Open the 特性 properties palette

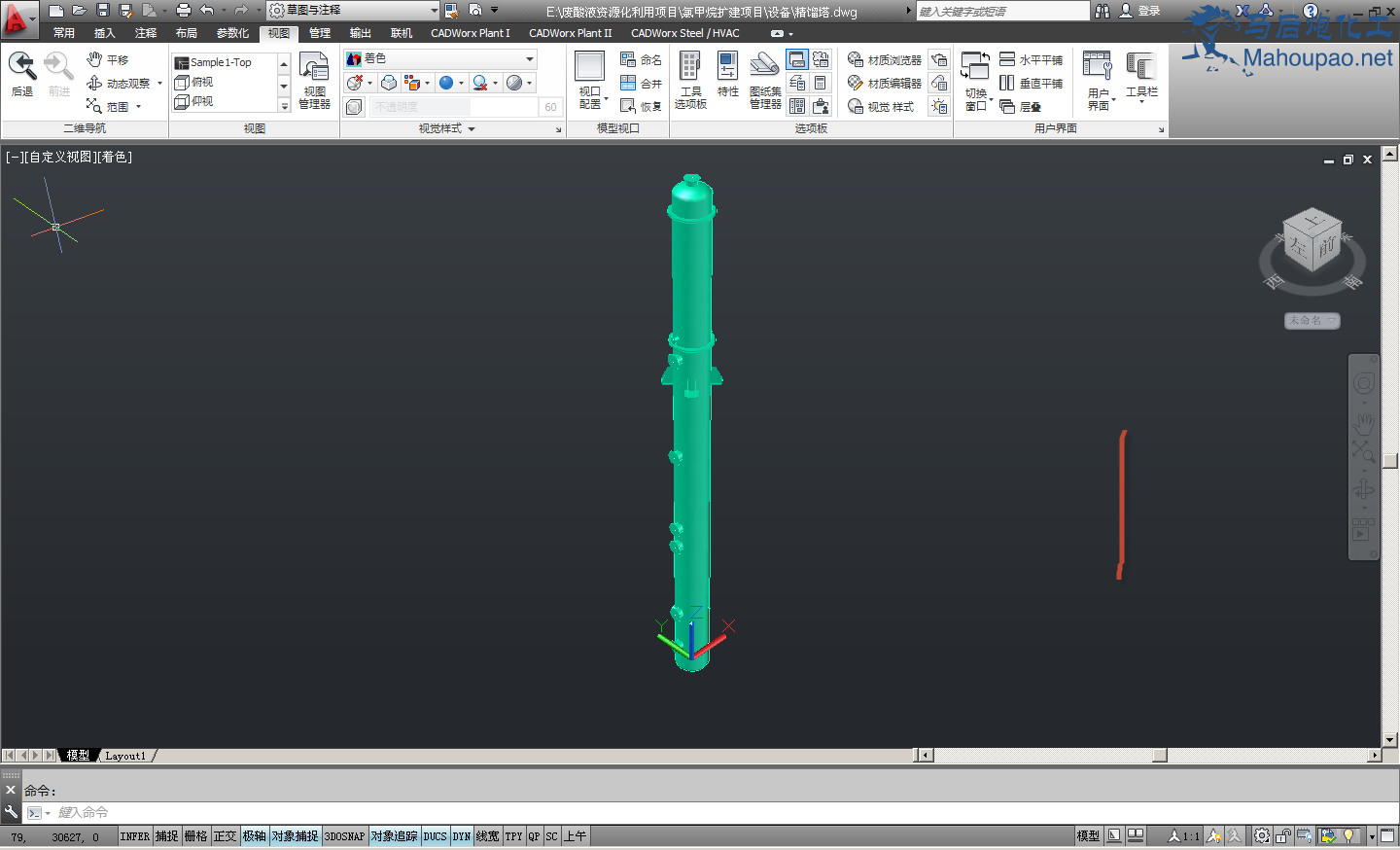(x=727, y=74)
